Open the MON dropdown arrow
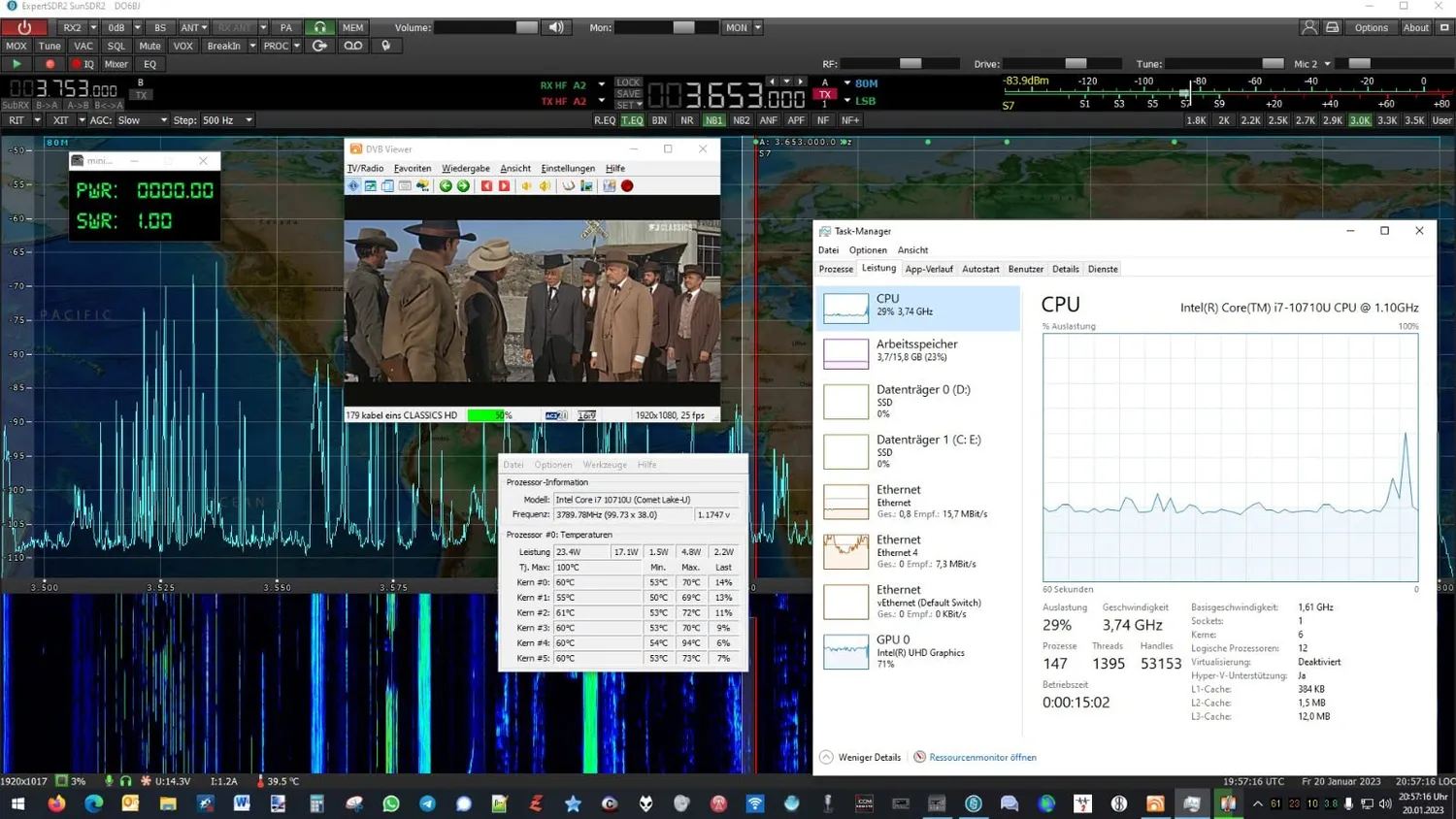 click(758, 28)
